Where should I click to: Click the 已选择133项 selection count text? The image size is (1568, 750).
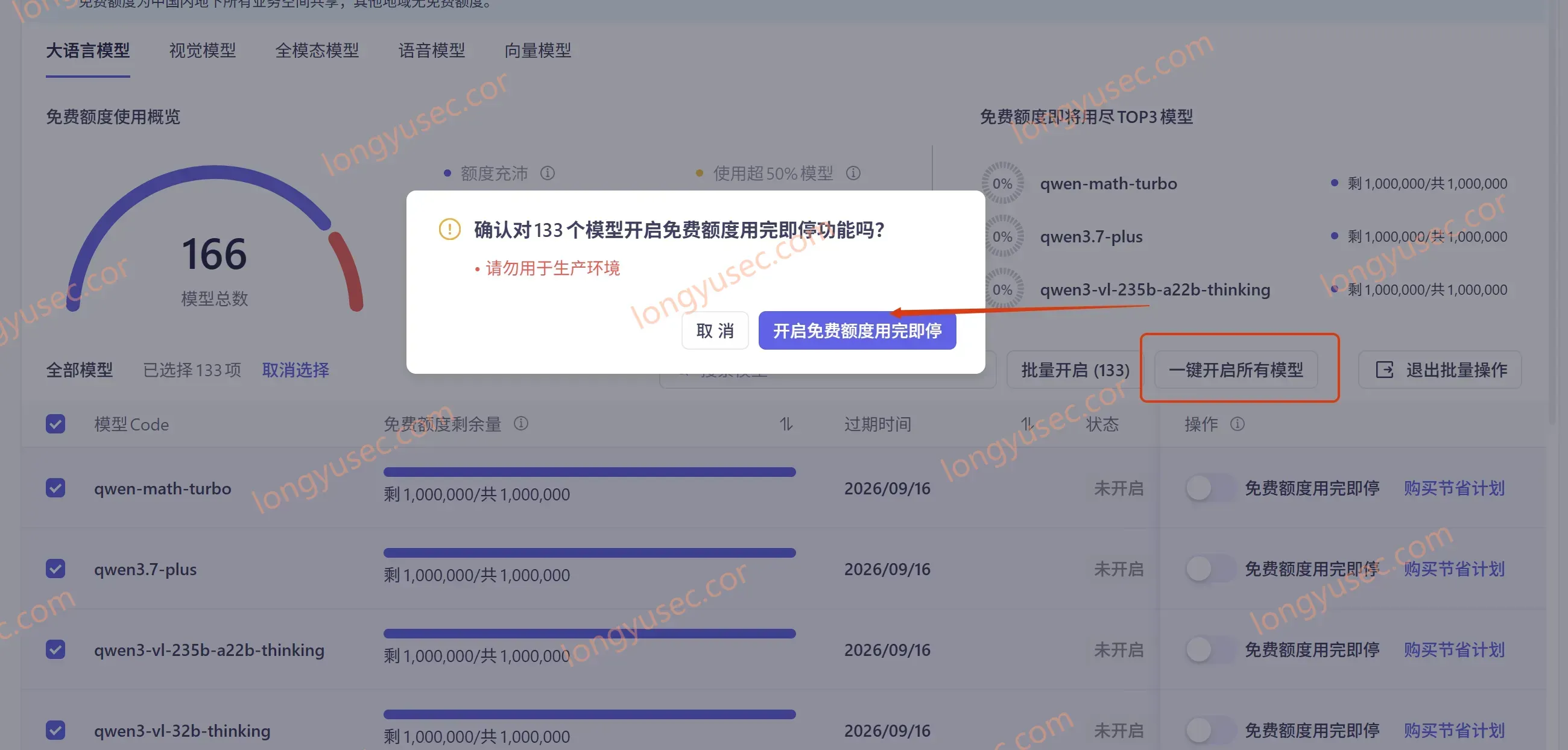click(192, 370)
